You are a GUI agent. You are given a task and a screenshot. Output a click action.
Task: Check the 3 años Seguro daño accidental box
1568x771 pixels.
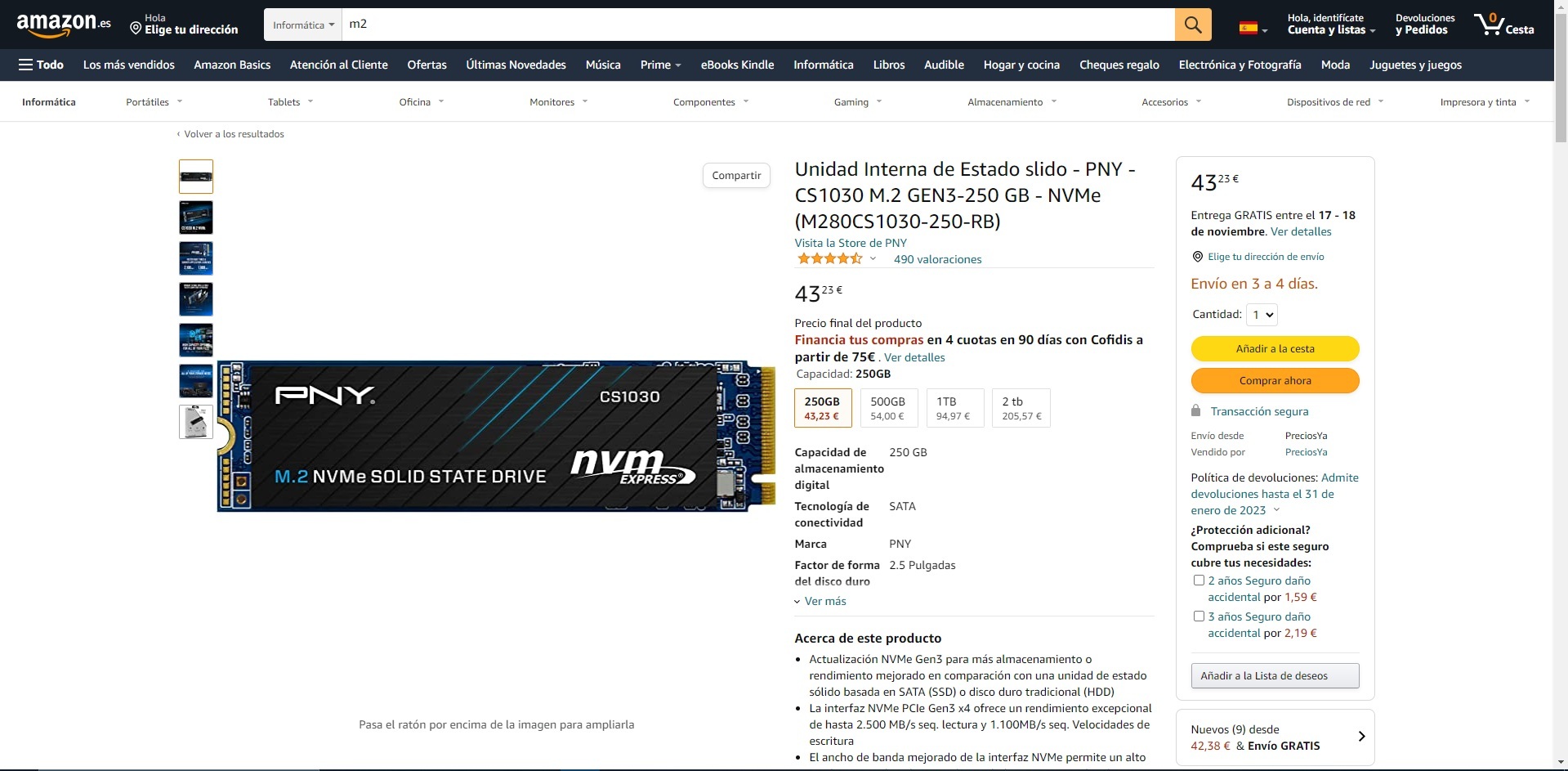point(1199,616)
